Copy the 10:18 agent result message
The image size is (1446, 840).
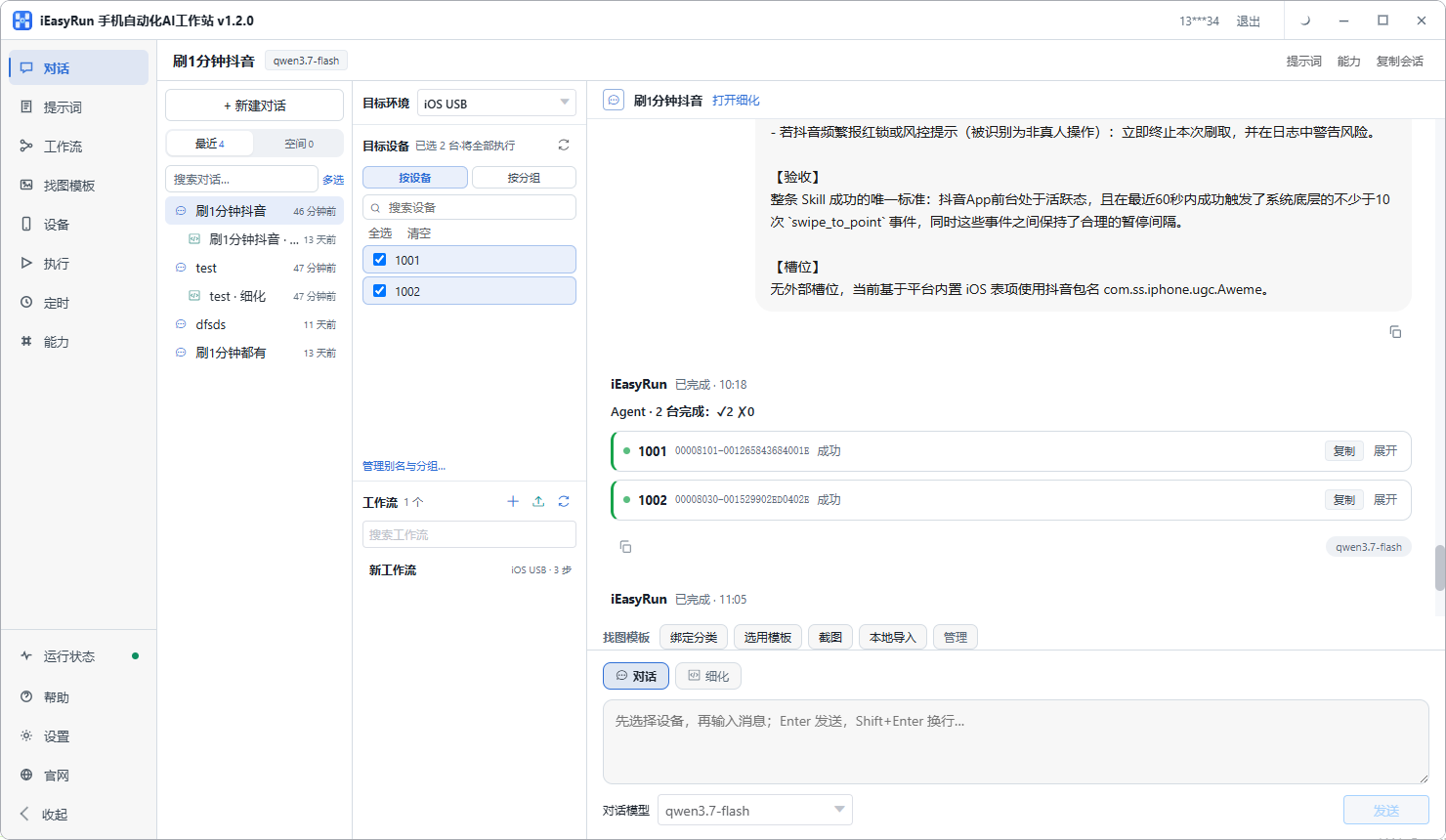(625, 547)
